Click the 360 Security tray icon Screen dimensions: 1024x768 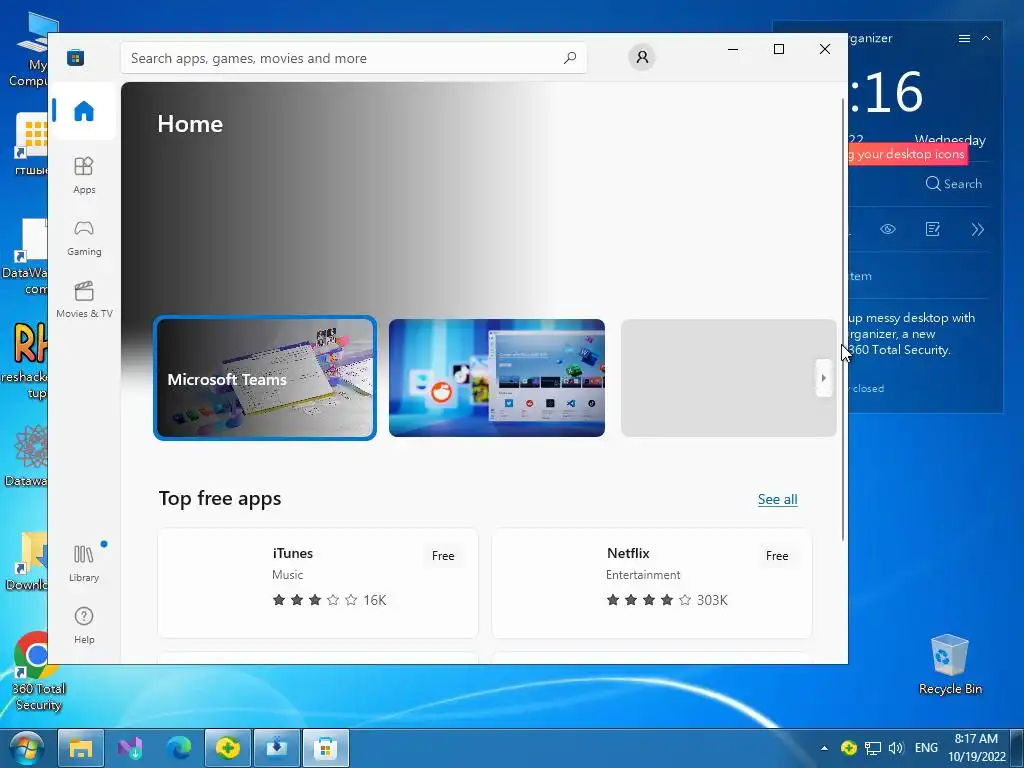848,748
